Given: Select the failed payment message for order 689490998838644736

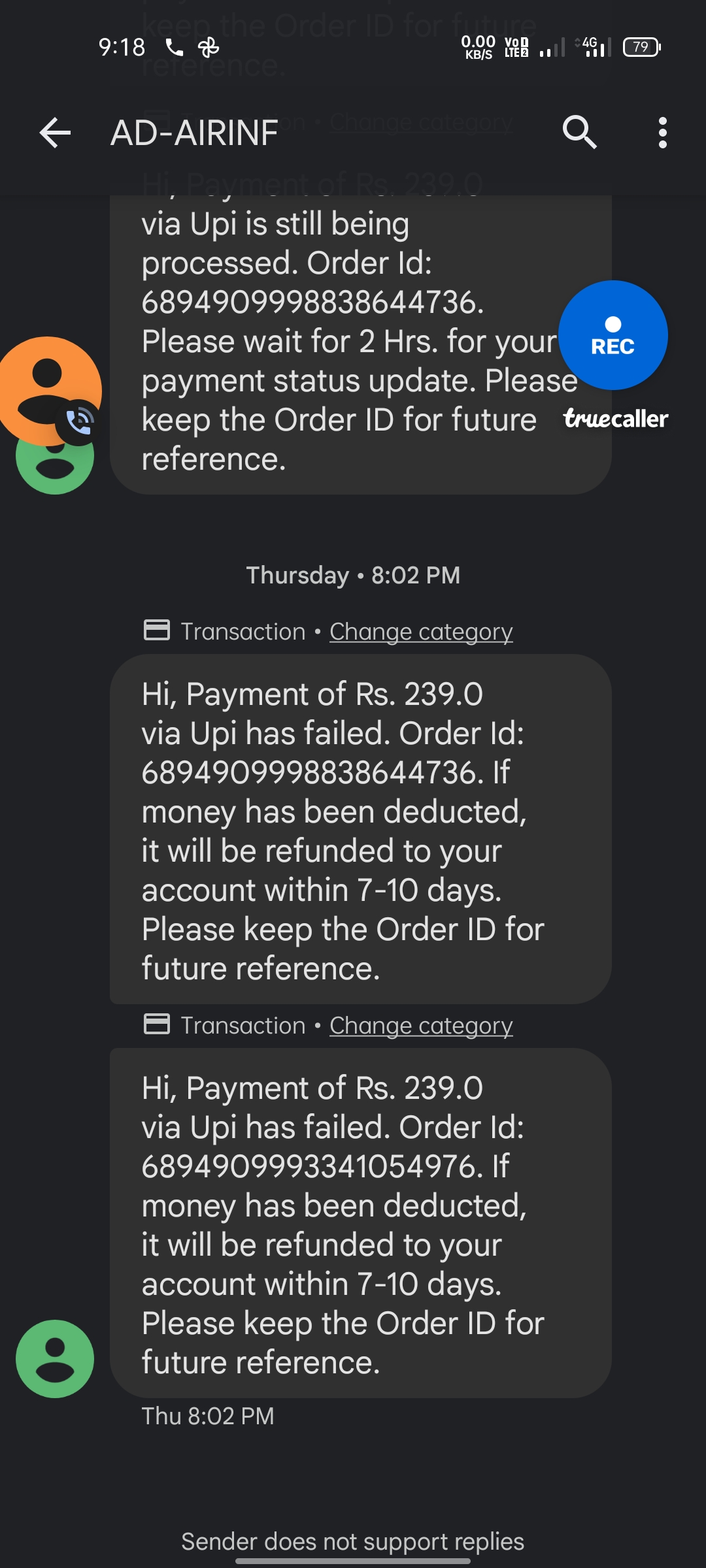Looking at the screenshot, I should click(360, 830).
